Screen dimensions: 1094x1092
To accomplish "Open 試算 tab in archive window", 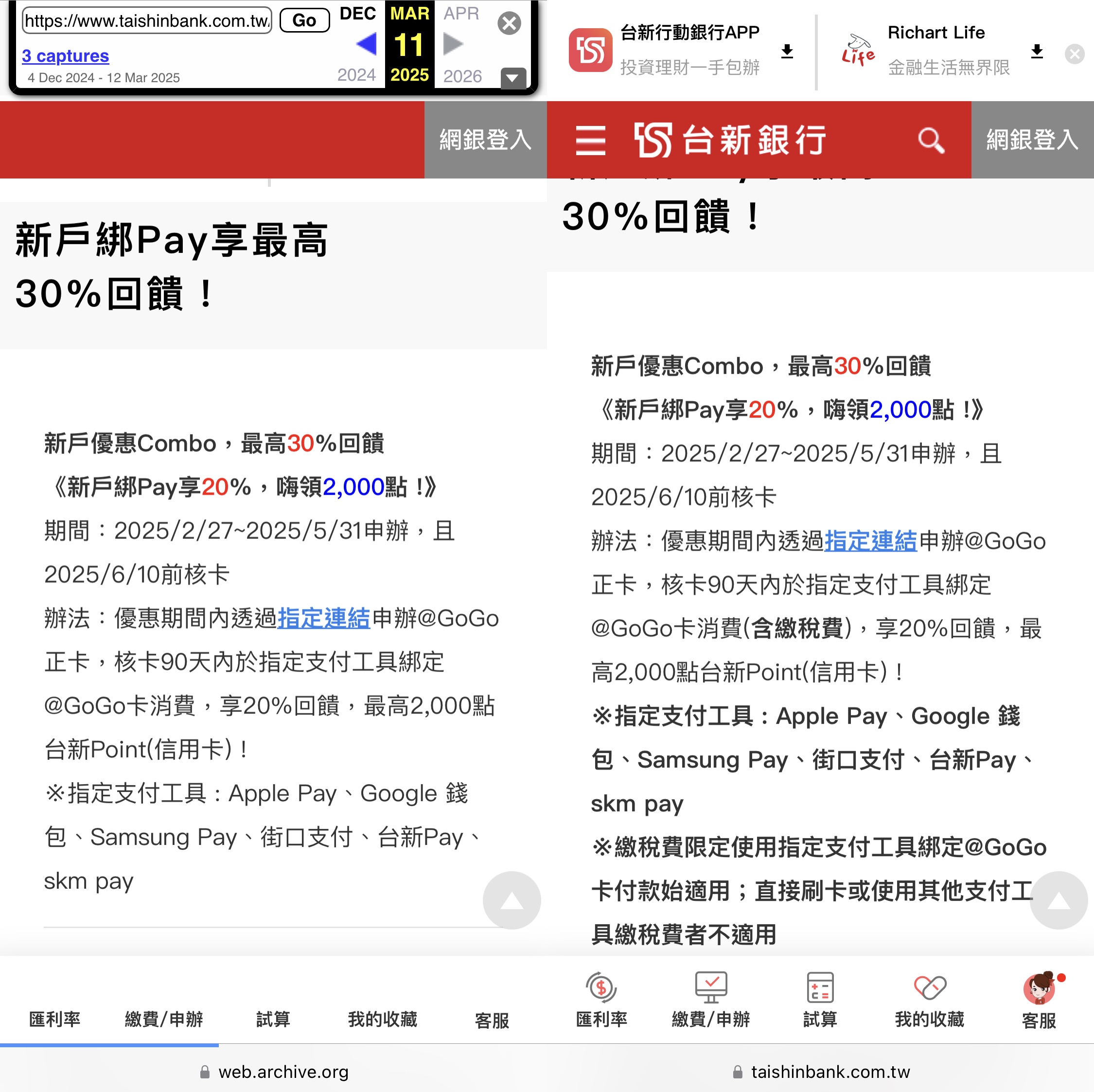I will pos(273,1019).
